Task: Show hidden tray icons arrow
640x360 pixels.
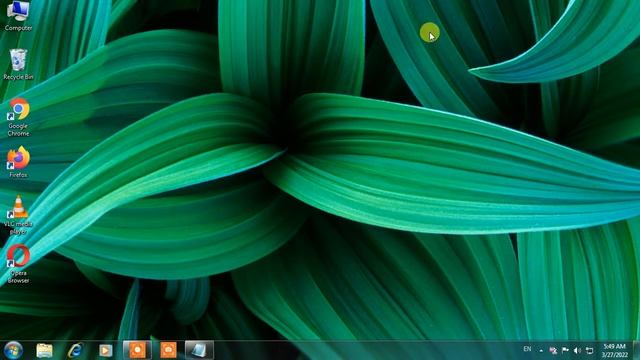Action: click(x=541, y=350)
